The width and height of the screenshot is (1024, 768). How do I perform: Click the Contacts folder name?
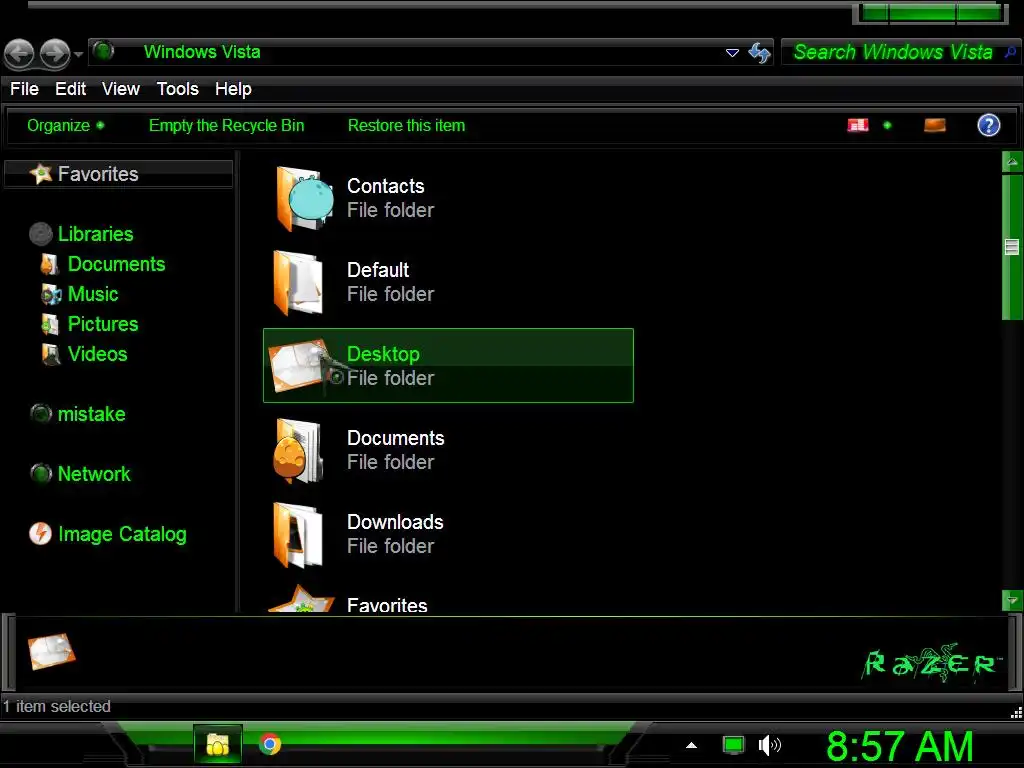click(385, 186)
